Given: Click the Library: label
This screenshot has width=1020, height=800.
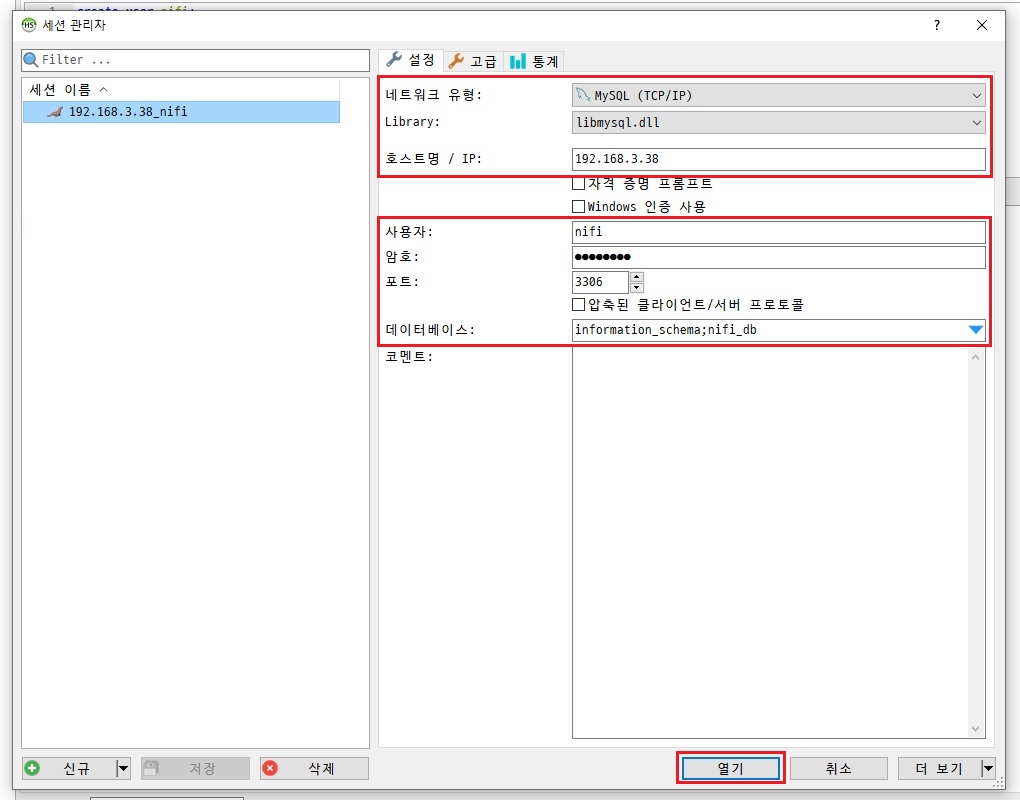Looking at the screenshot, I should 413,122.
